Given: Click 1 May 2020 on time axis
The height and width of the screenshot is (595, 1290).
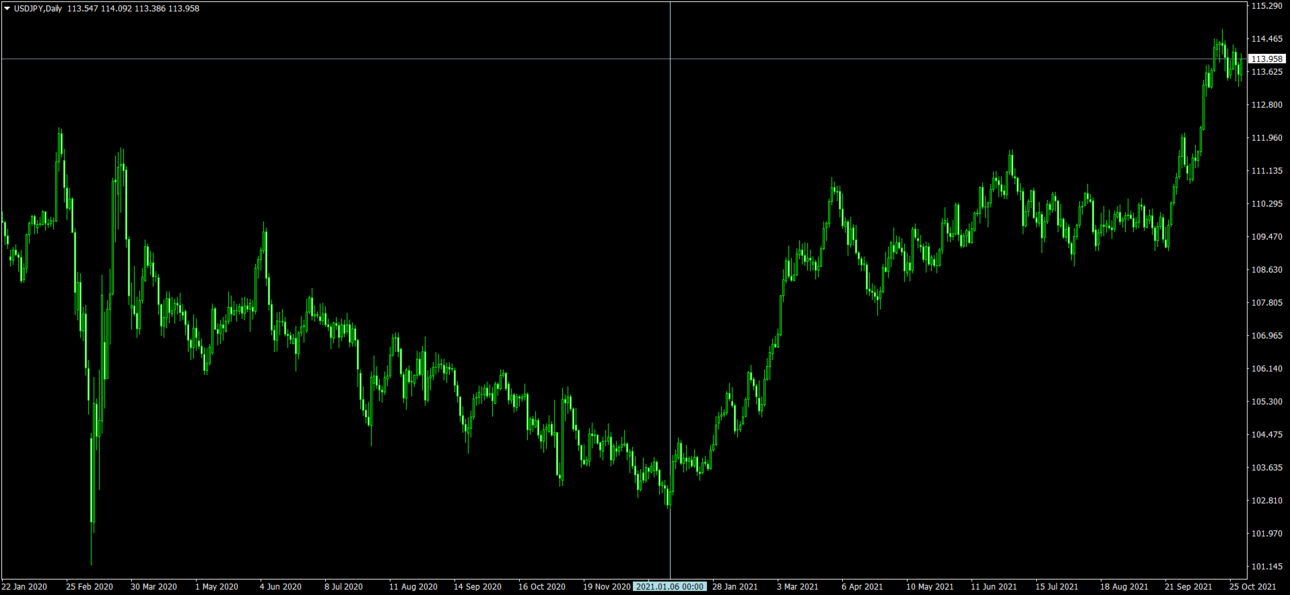Looking at the screenshot, I should pyautogui.click(x=217, y=587).
